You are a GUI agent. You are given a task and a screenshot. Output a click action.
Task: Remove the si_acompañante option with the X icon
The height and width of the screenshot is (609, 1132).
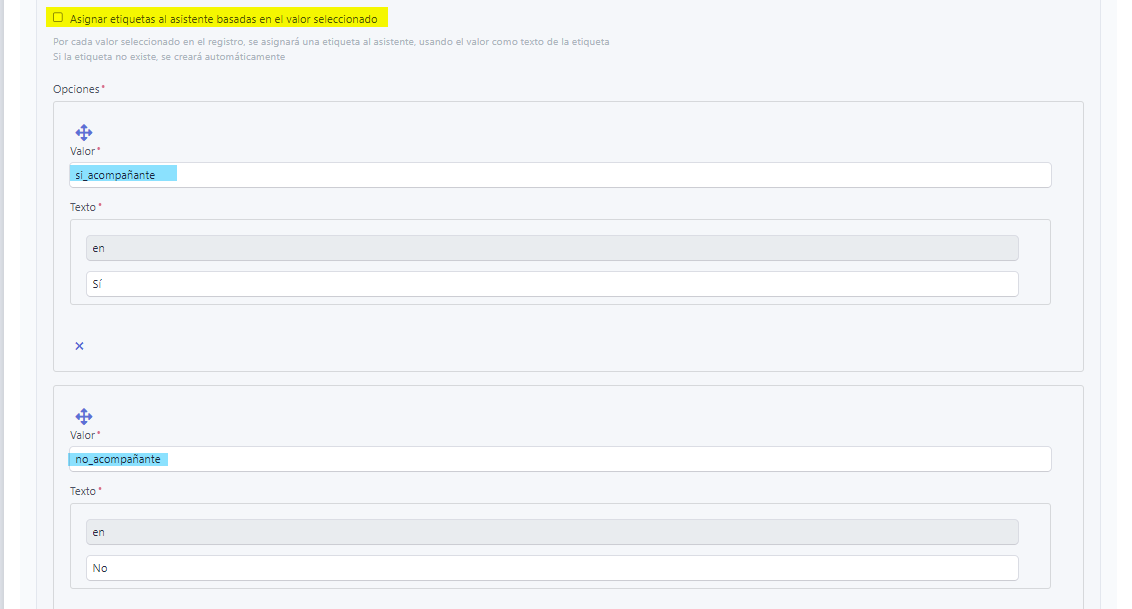coord(79,346)
